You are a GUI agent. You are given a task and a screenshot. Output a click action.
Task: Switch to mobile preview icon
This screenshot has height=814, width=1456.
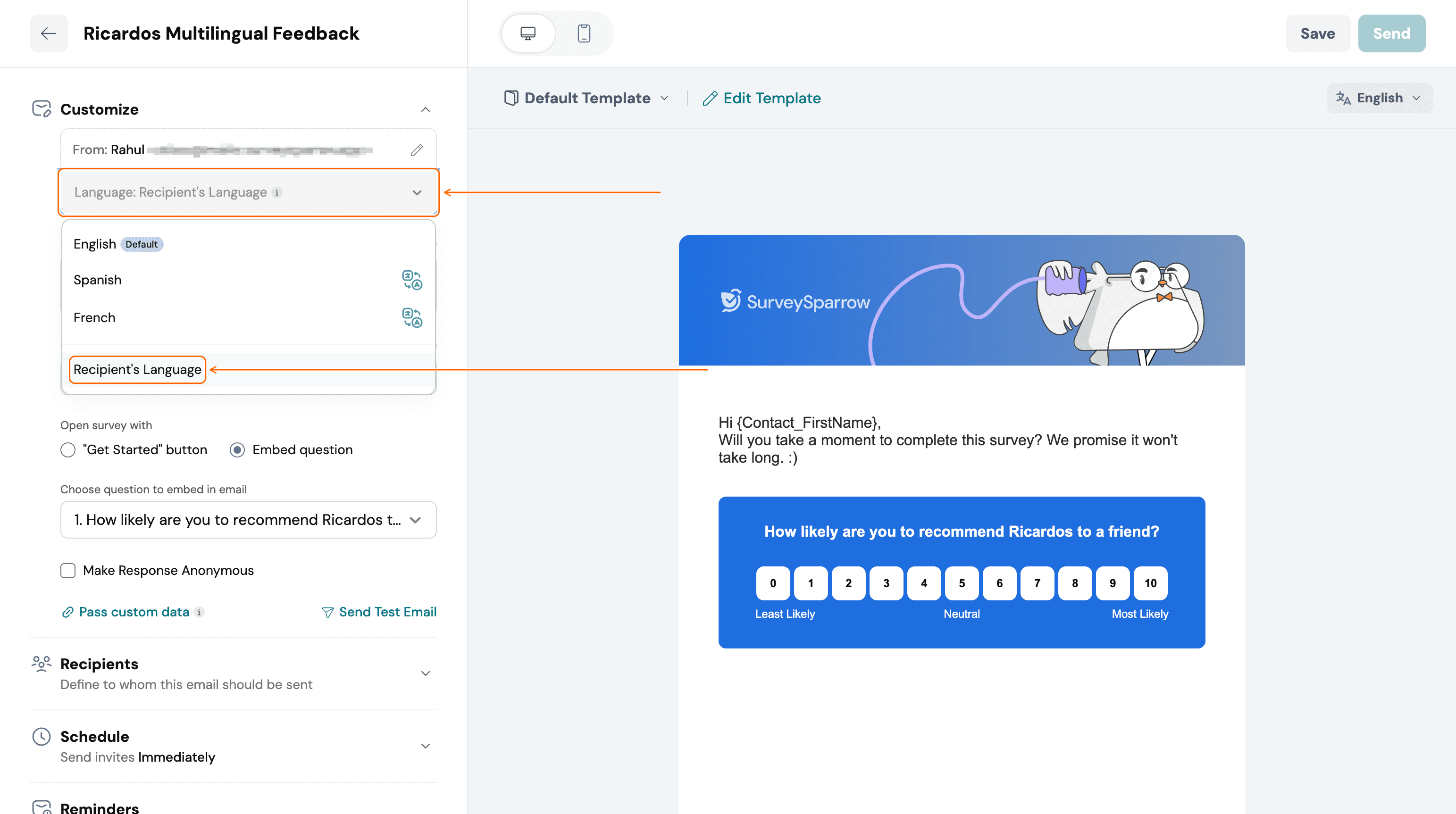pos(584,33)
